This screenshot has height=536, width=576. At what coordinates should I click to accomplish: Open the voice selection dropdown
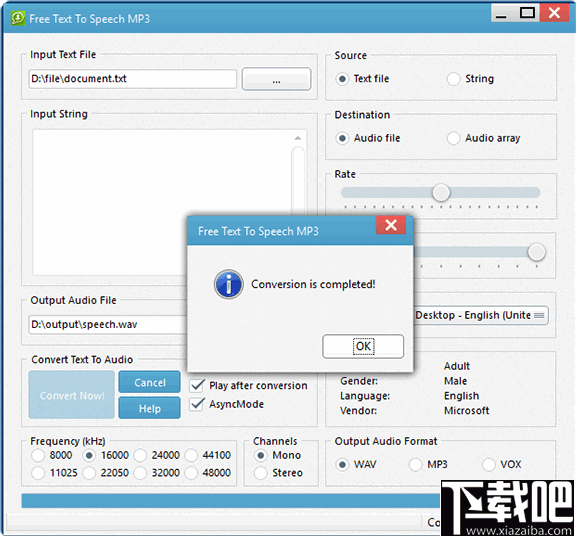point(481,315)
